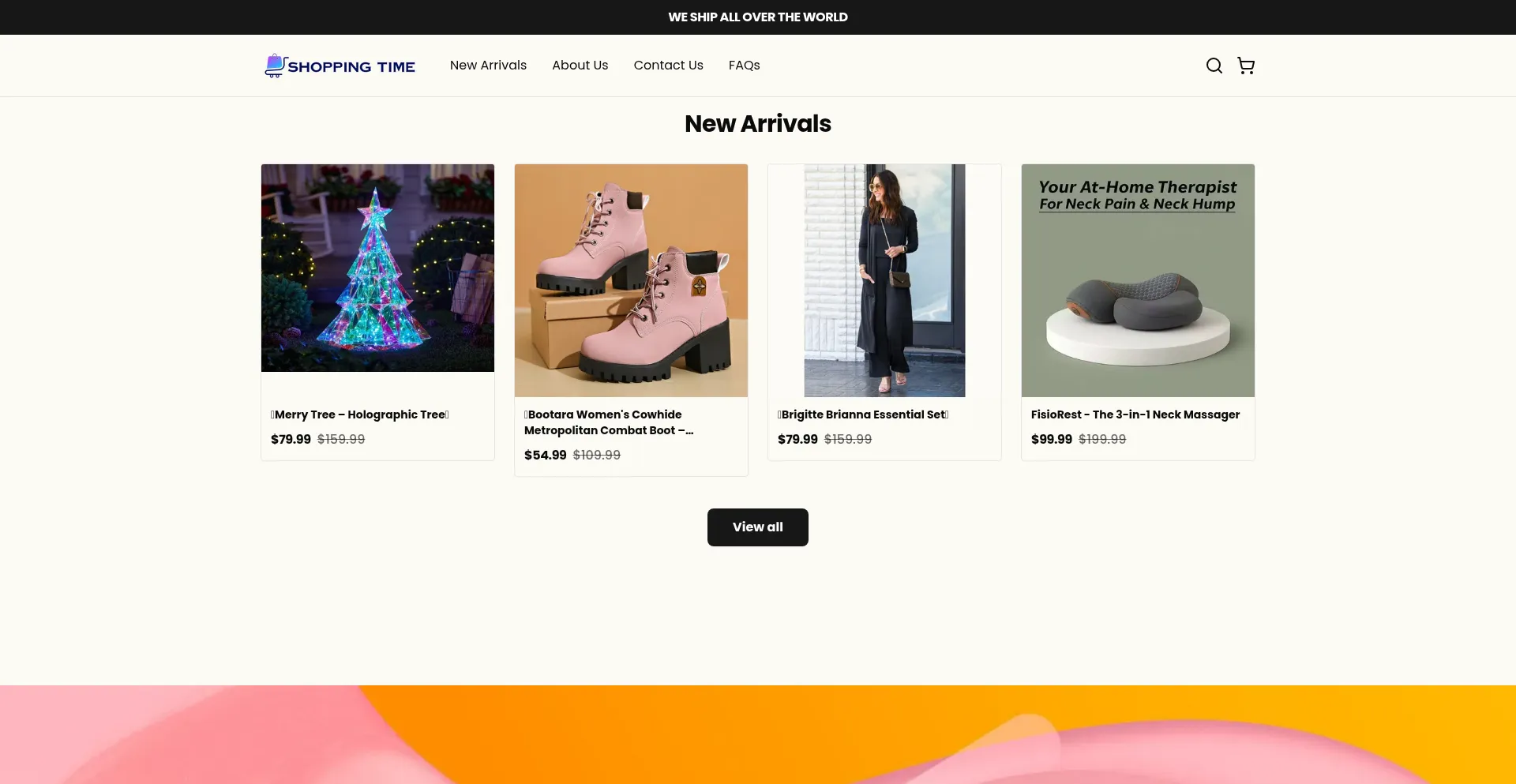This screenshot has height=784, width=1516.
Task: Go to New Arrivals menu item
Action: 488,66
